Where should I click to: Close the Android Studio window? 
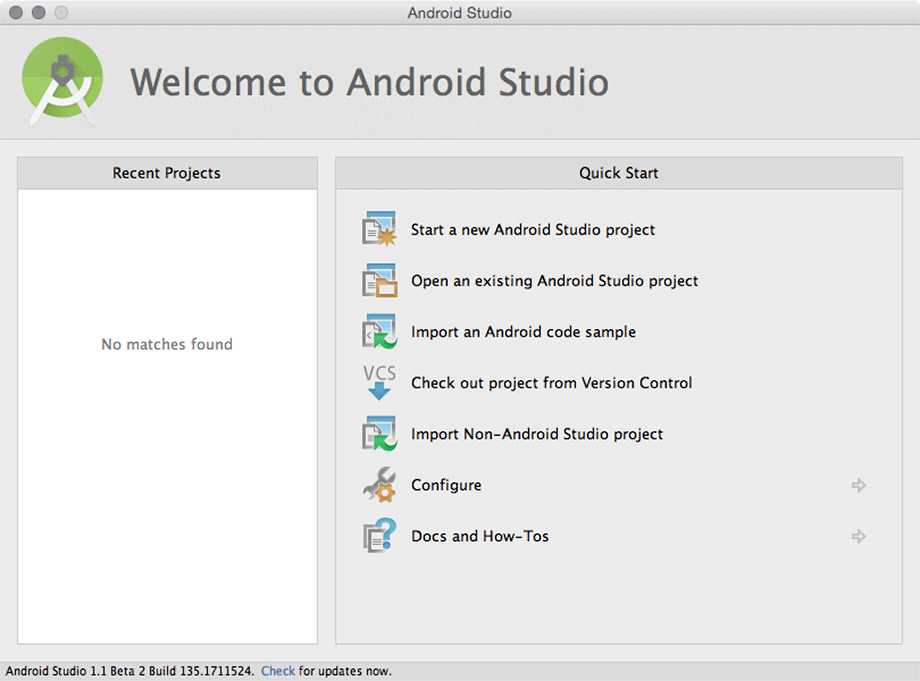coord(16,12)
